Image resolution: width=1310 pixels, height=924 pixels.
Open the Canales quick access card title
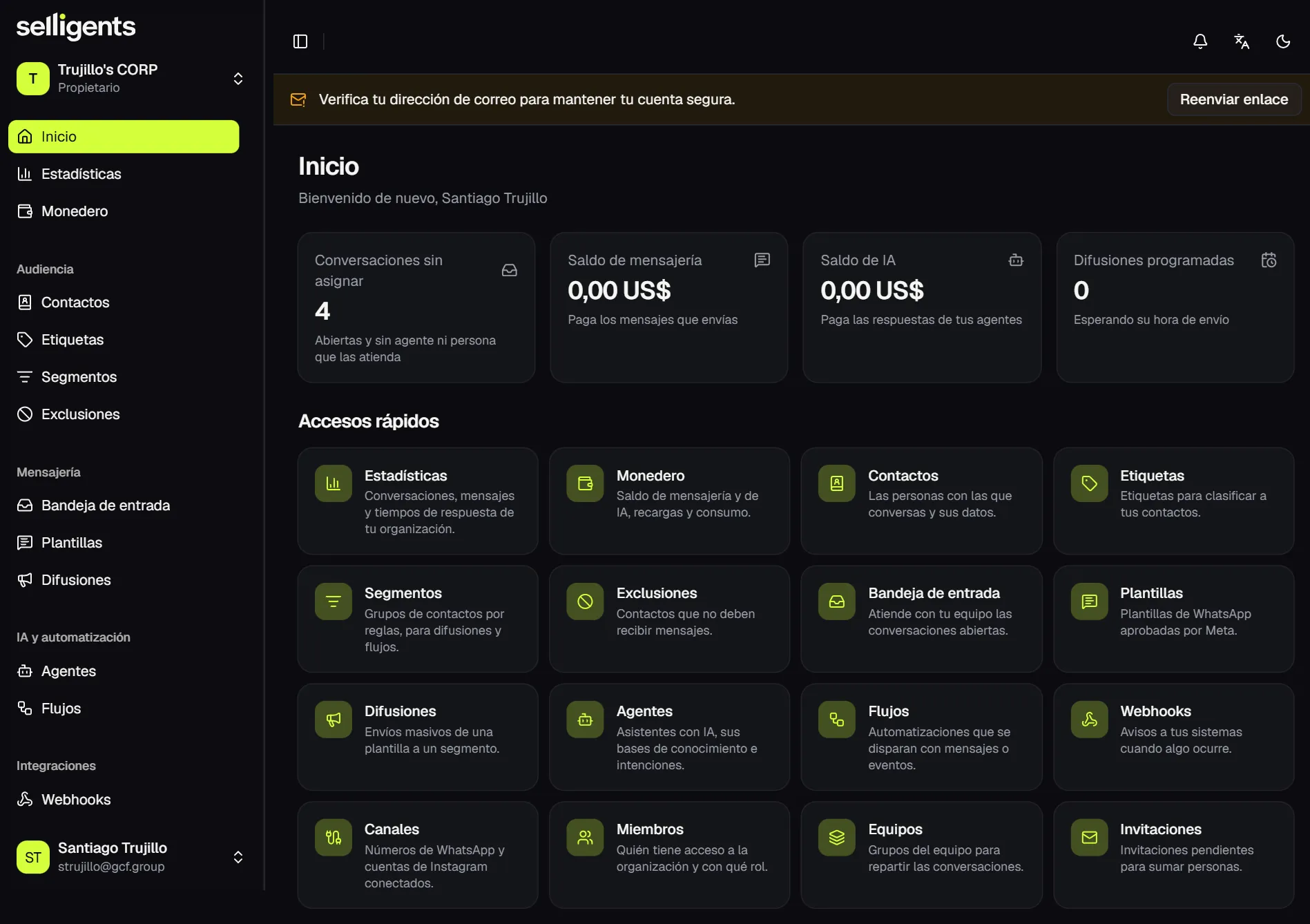[x=392, y=829]
